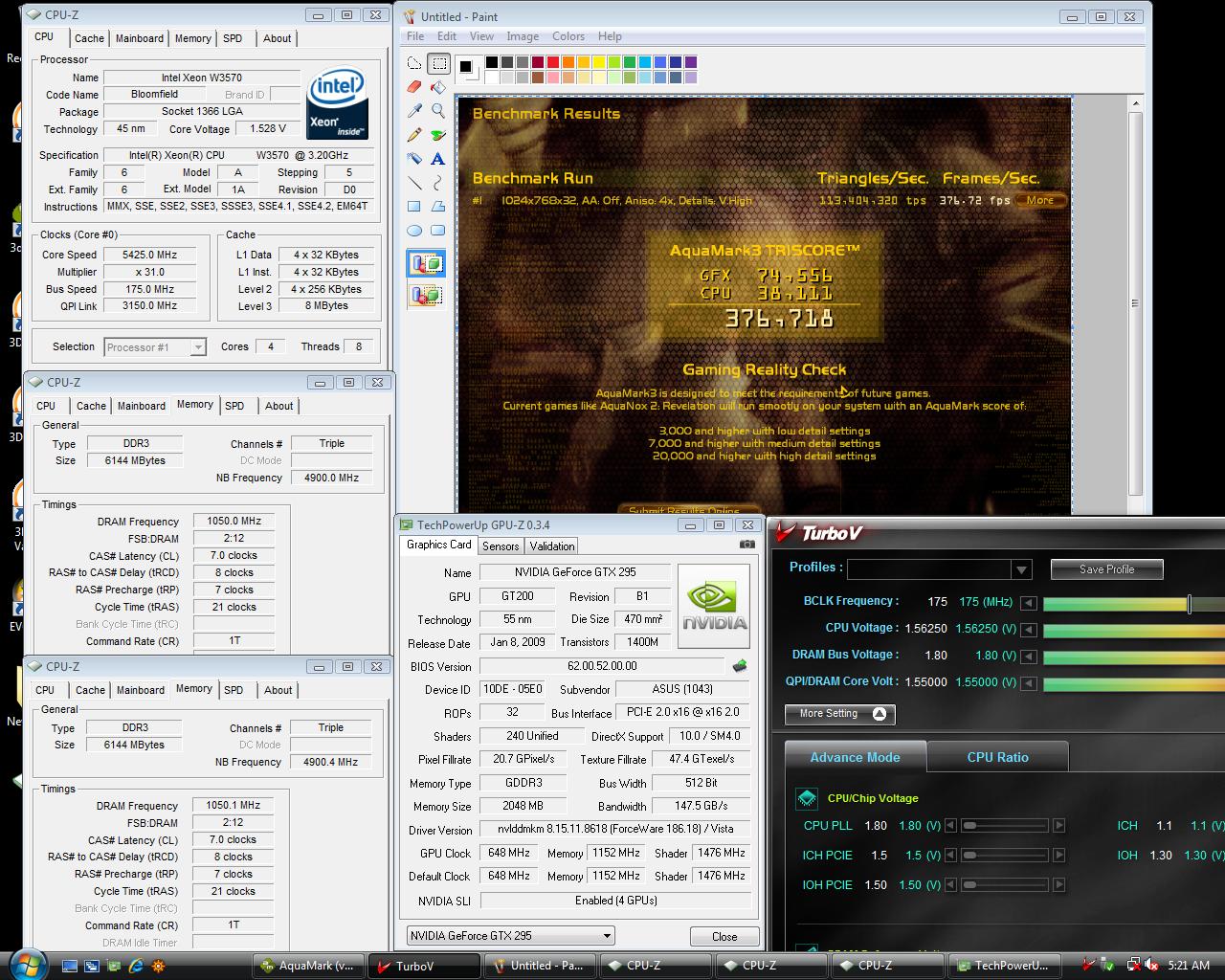This screenshot has width=1225, height=980.
Task: Increase IOH PCIE voltage with right arrow
Action: coord(1058,885)
